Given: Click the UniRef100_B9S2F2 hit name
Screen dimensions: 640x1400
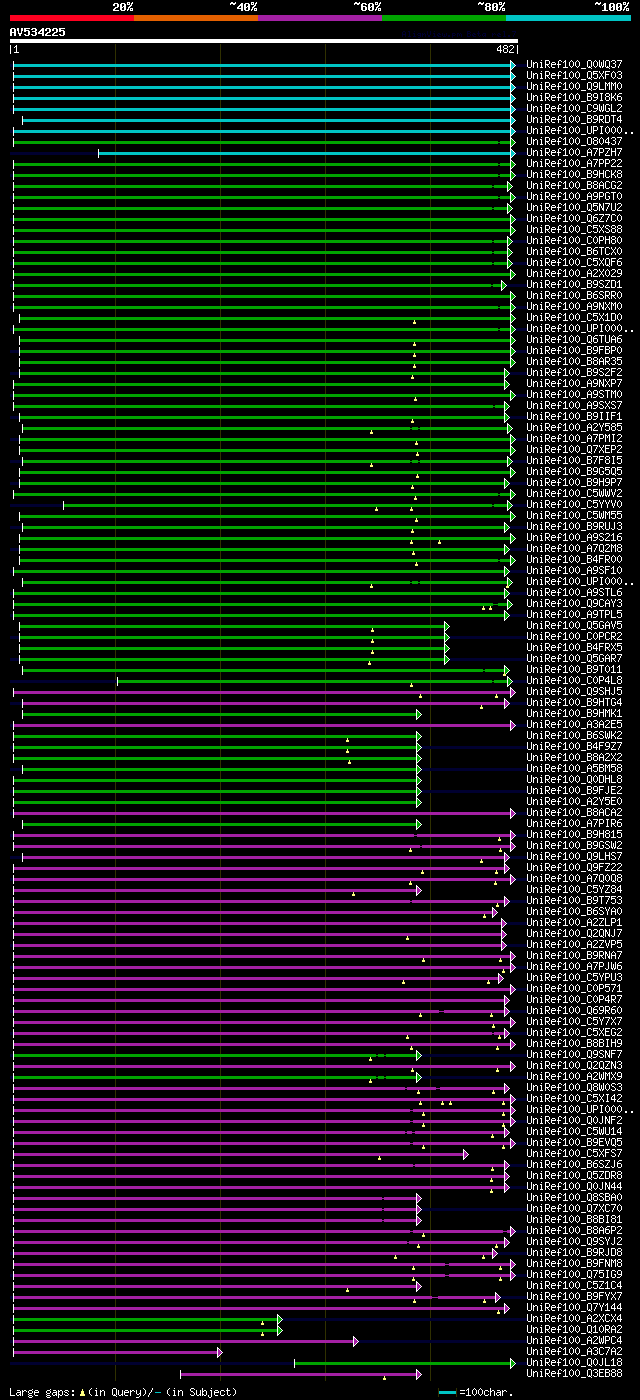Looking at the screenshot, I should [574, 372].
